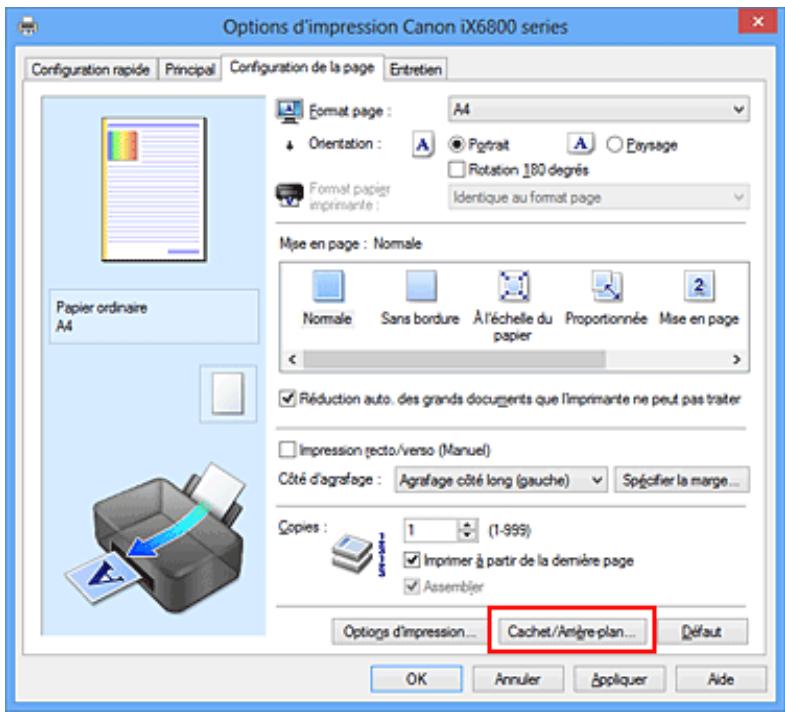Toggle Imprimer à partir de la dernière page
This screenshot has height=712, width=785.
tap(412, 559)
